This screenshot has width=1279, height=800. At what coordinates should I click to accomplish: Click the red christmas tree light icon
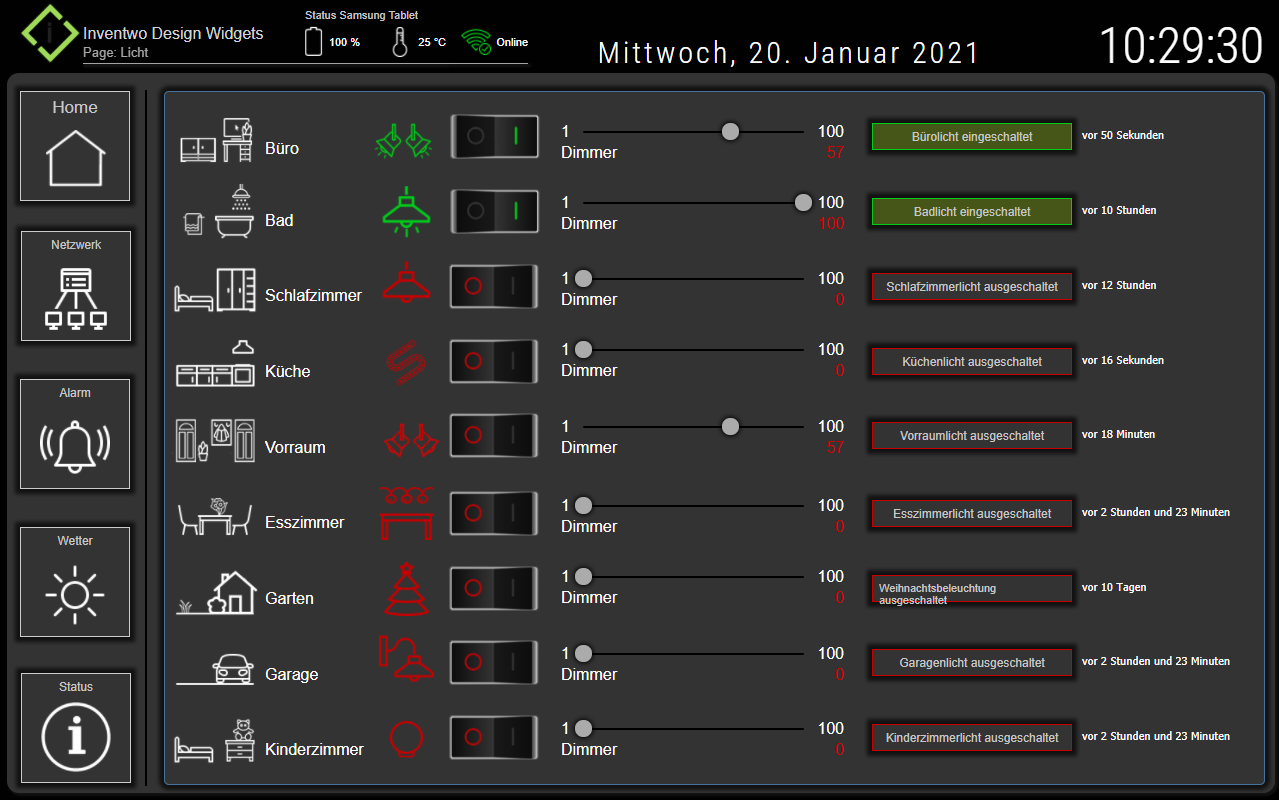pos(406,586)
